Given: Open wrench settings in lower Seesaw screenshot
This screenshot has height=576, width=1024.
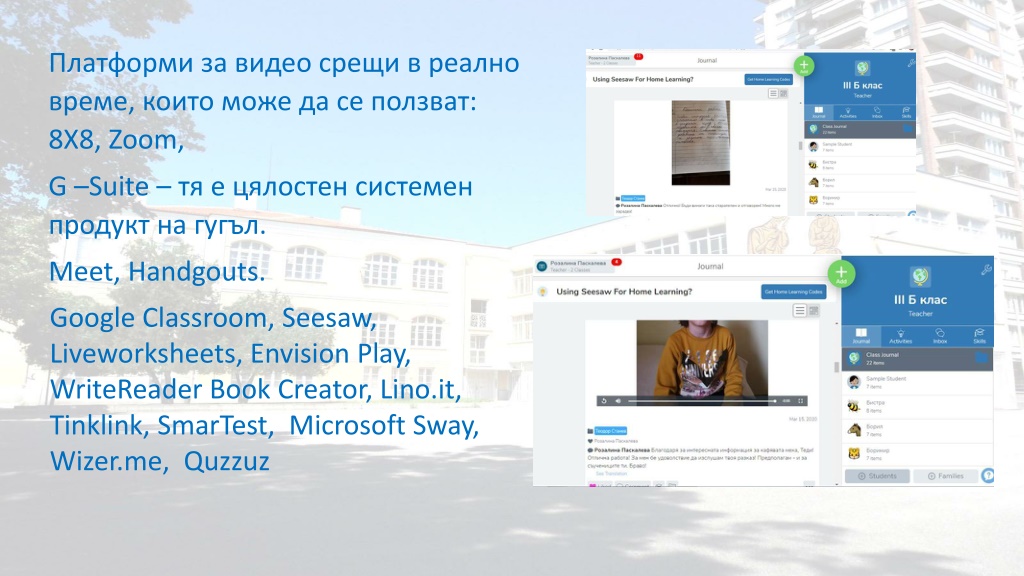Looking at the screenshot, I should [x=985, y=268].
